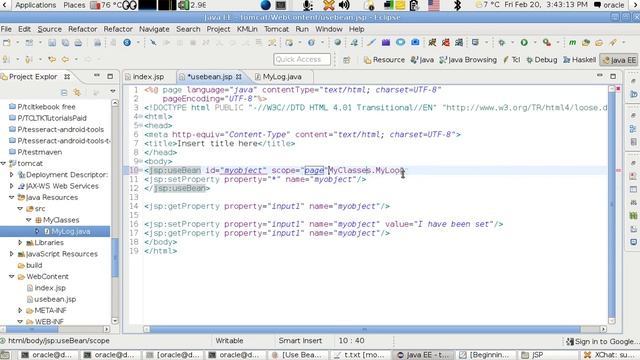Click Back navigation yellow arrow icon
Screen dimensions: 640x360
tap(65, 60)
